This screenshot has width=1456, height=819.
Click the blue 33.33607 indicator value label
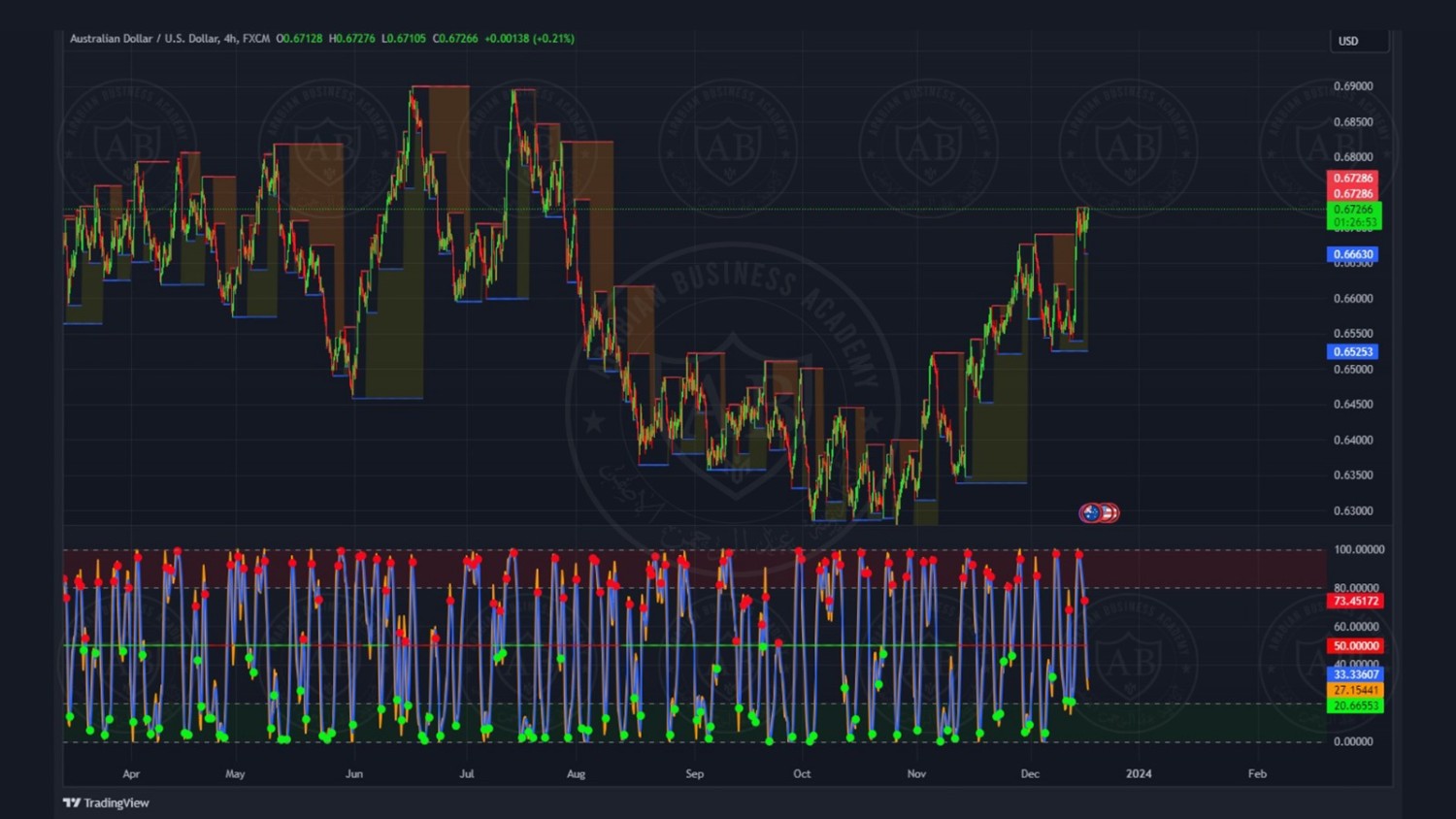coord(1356,674)
